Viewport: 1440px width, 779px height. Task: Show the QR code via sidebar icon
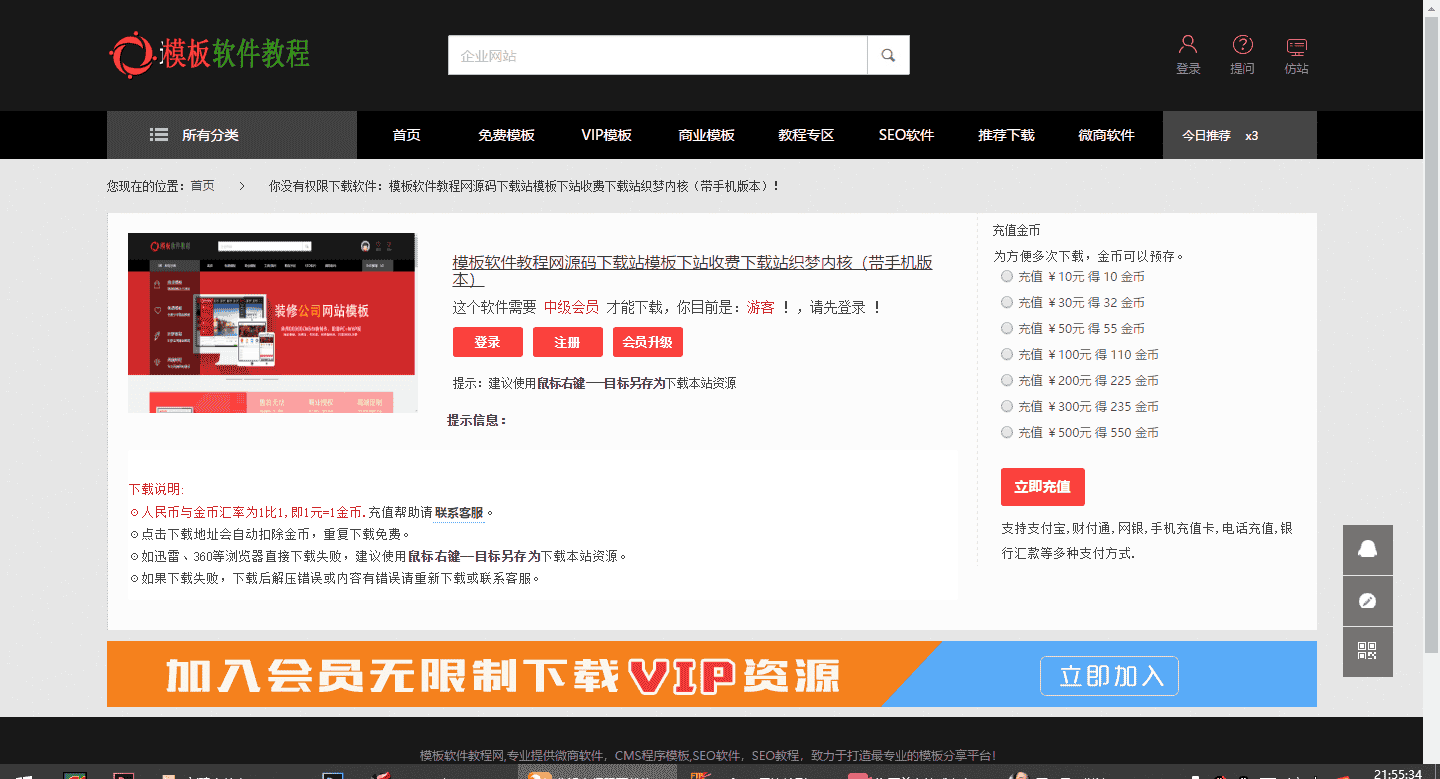pos(1367,650)
